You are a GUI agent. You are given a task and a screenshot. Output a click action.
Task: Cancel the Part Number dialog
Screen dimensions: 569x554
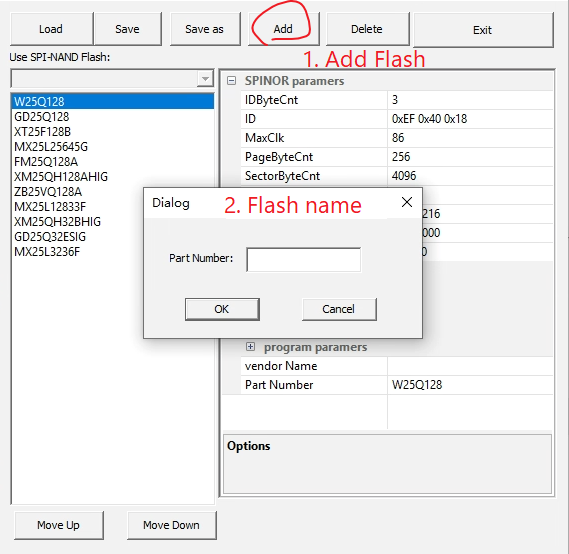click(x=339, y=309)
